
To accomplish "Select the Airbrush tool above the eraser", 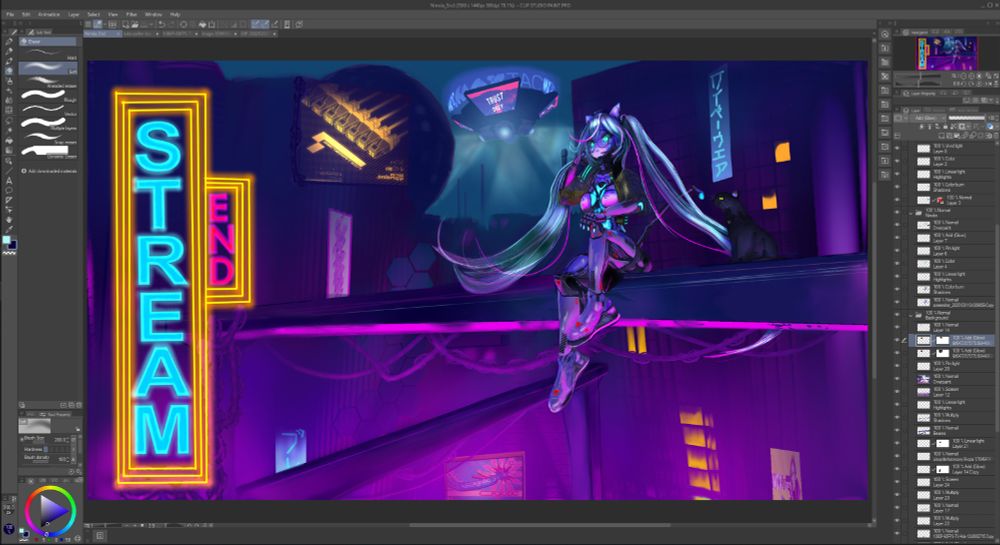I will tap(9, 62).
